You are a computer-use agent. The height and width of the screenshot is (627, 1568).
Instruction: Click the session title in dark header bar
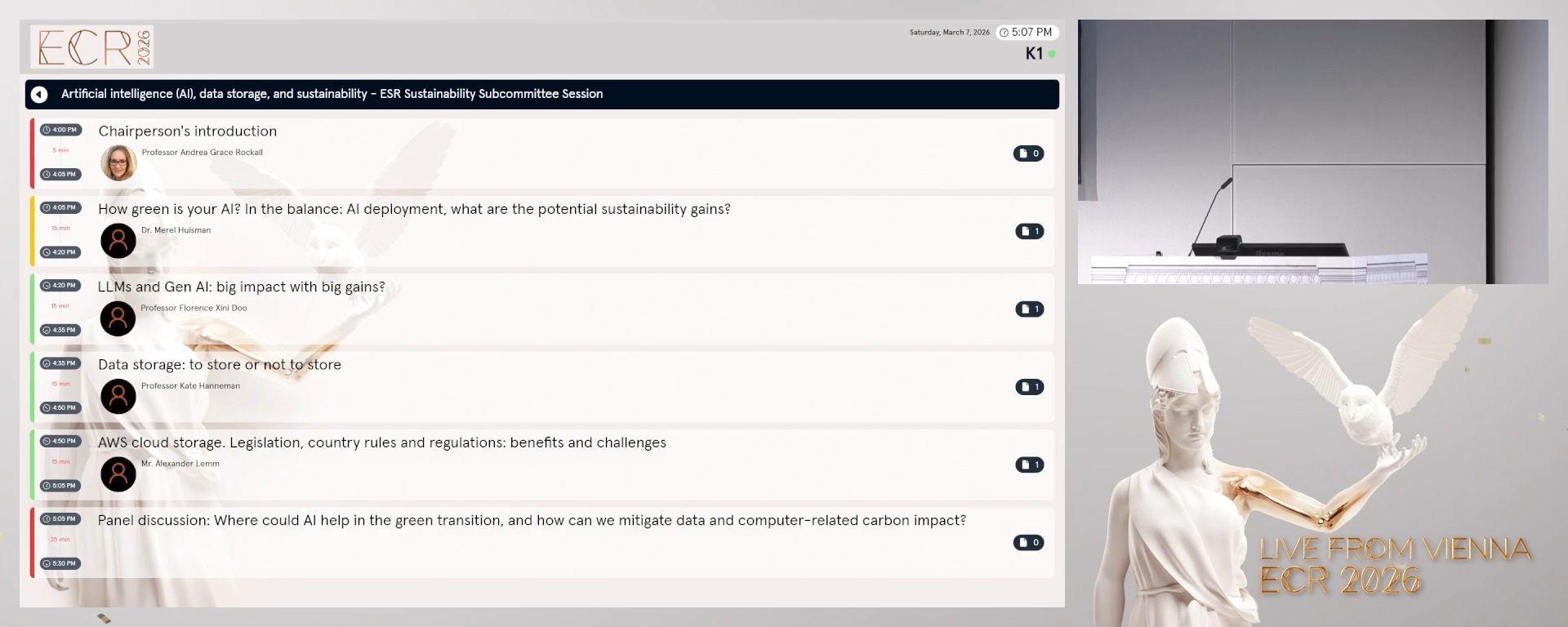tap(332, 94)
